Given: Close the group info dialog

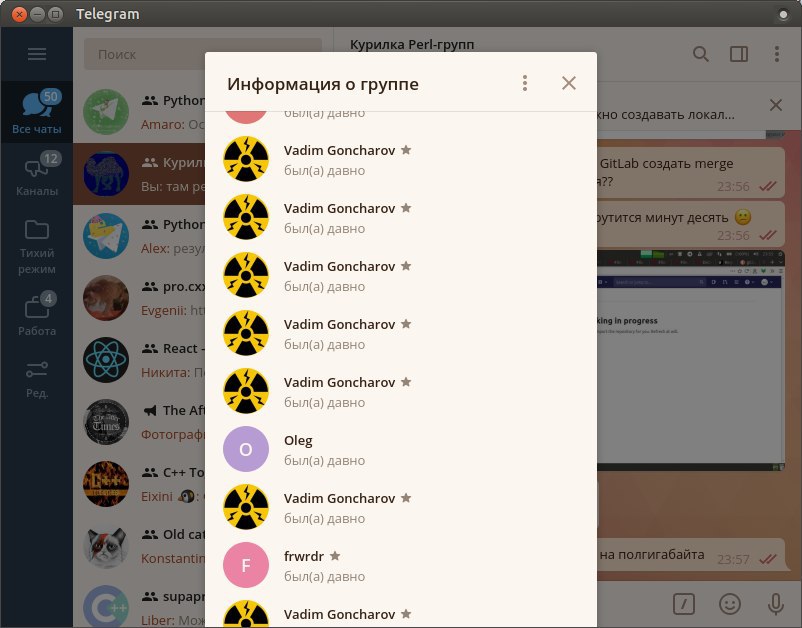Looking at the screenshot, I should (569, 83).
